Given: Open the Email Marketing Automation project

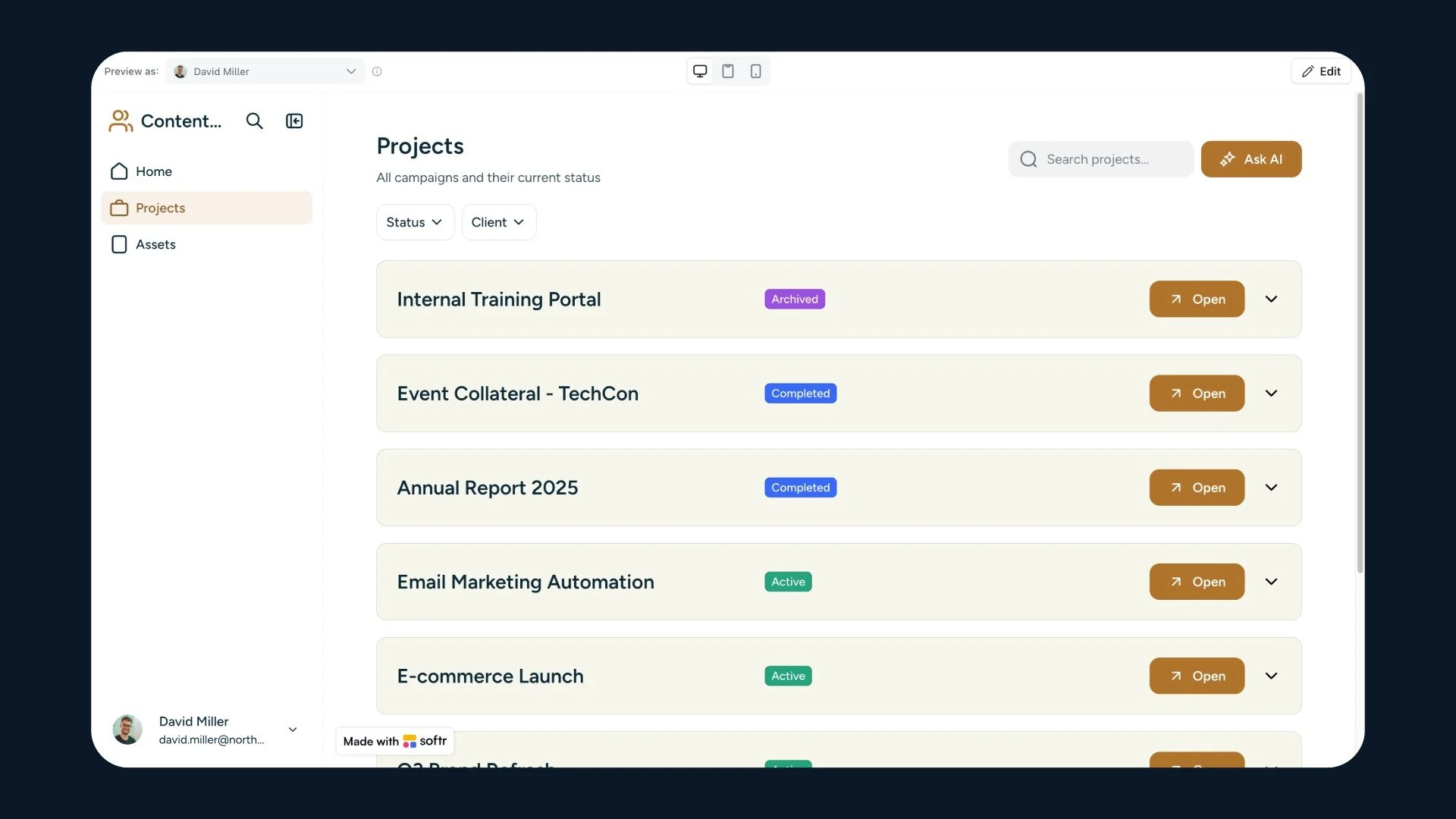Looking at the screenshot, I should tap(1196, 582).
